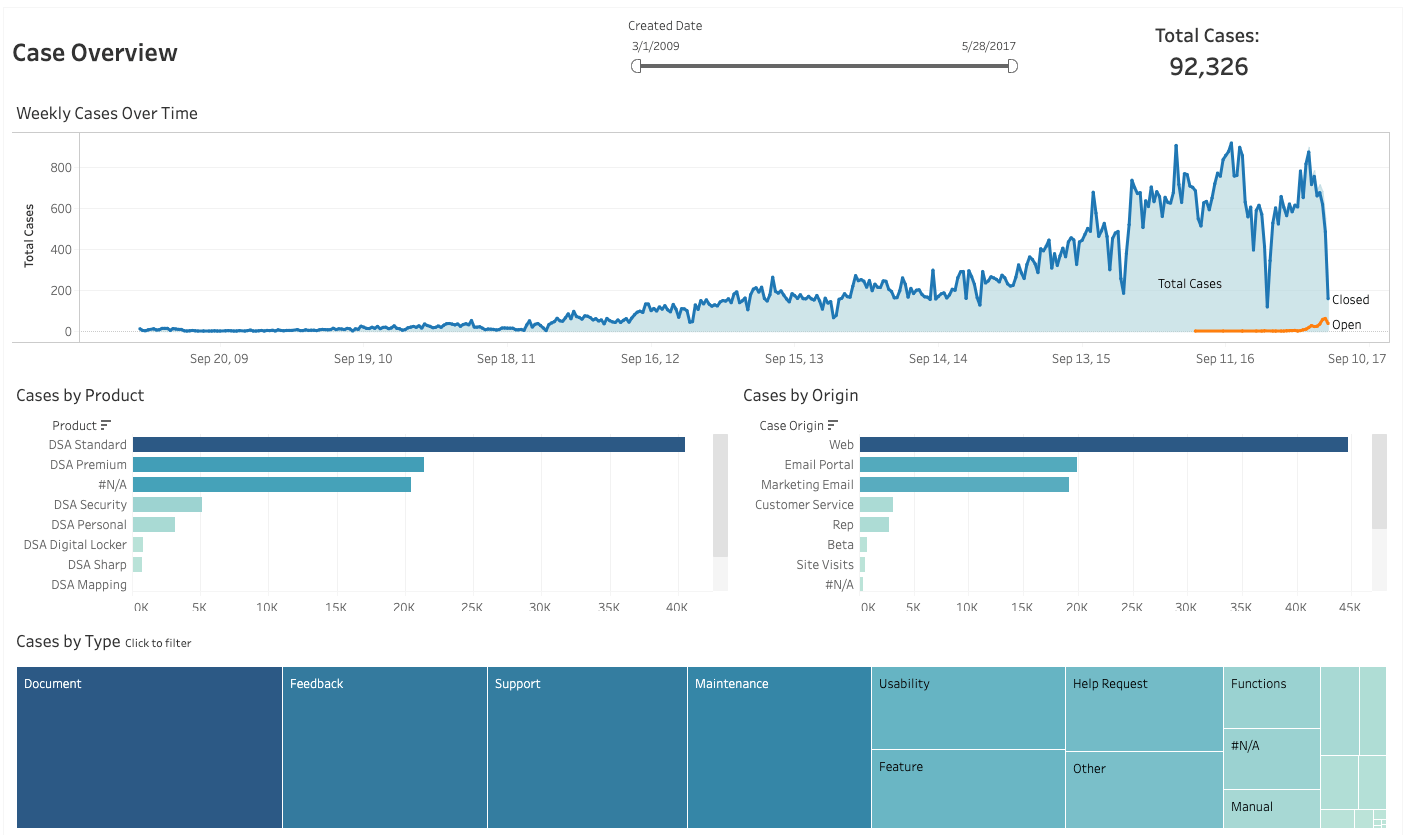
Task: Filter by the Document tile in treemap
Action: pyautogui.click(x=149, y=747)
